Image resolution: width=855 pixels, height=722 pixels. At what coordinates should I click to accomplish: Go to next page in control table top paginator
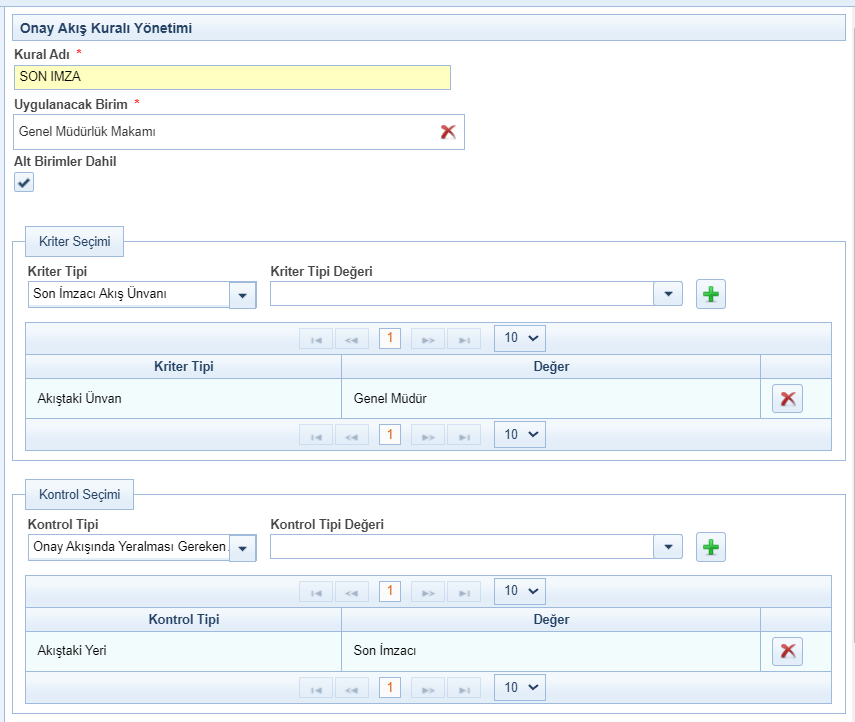(x=428, y=591)
